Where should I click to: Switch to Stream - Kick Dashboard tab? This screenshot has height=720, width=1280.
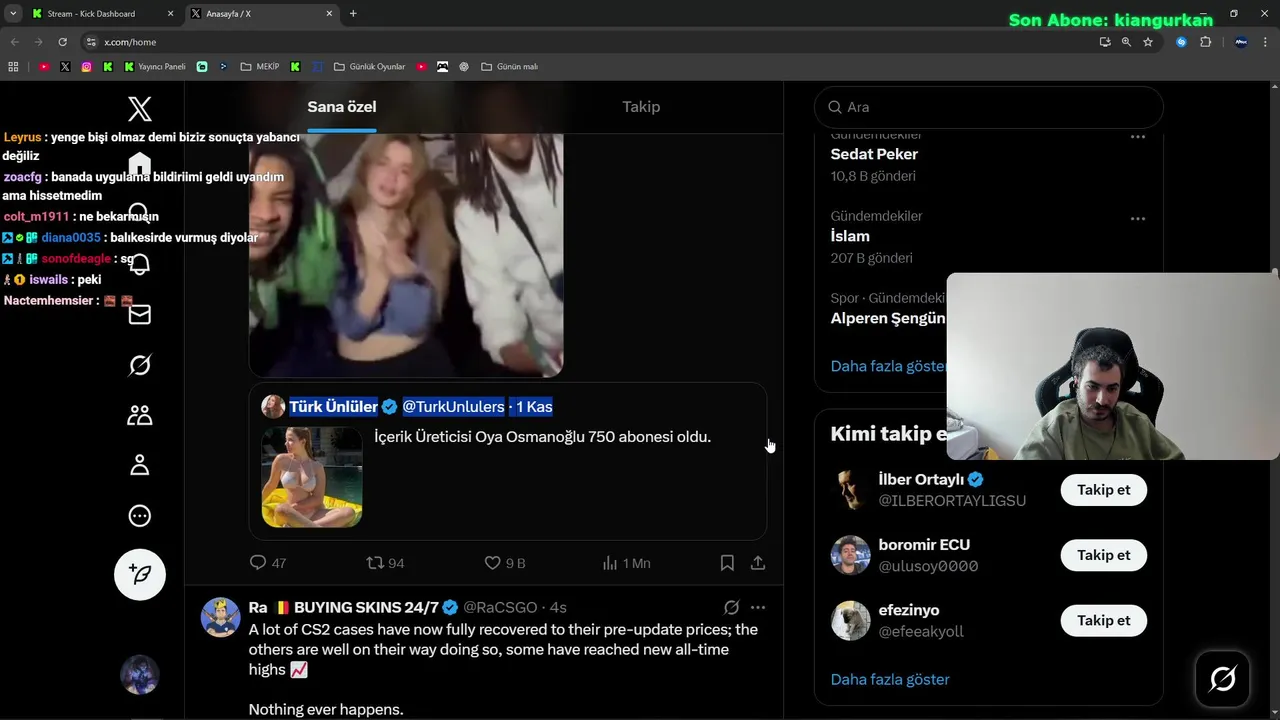(x=100, y=14)
